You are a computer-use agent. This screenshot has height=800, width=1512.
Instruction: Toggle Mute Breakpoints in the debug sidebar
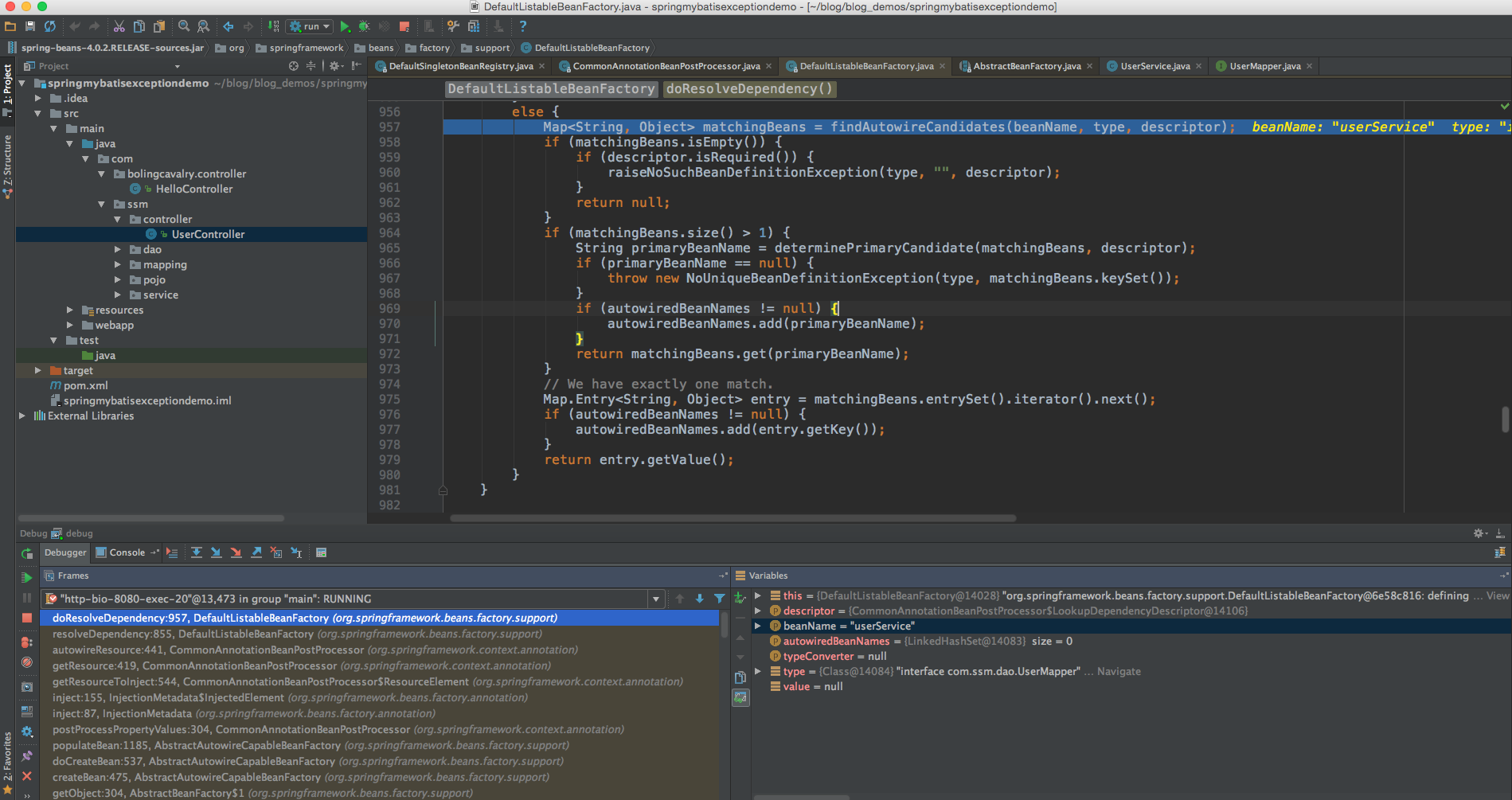[27, 662]
